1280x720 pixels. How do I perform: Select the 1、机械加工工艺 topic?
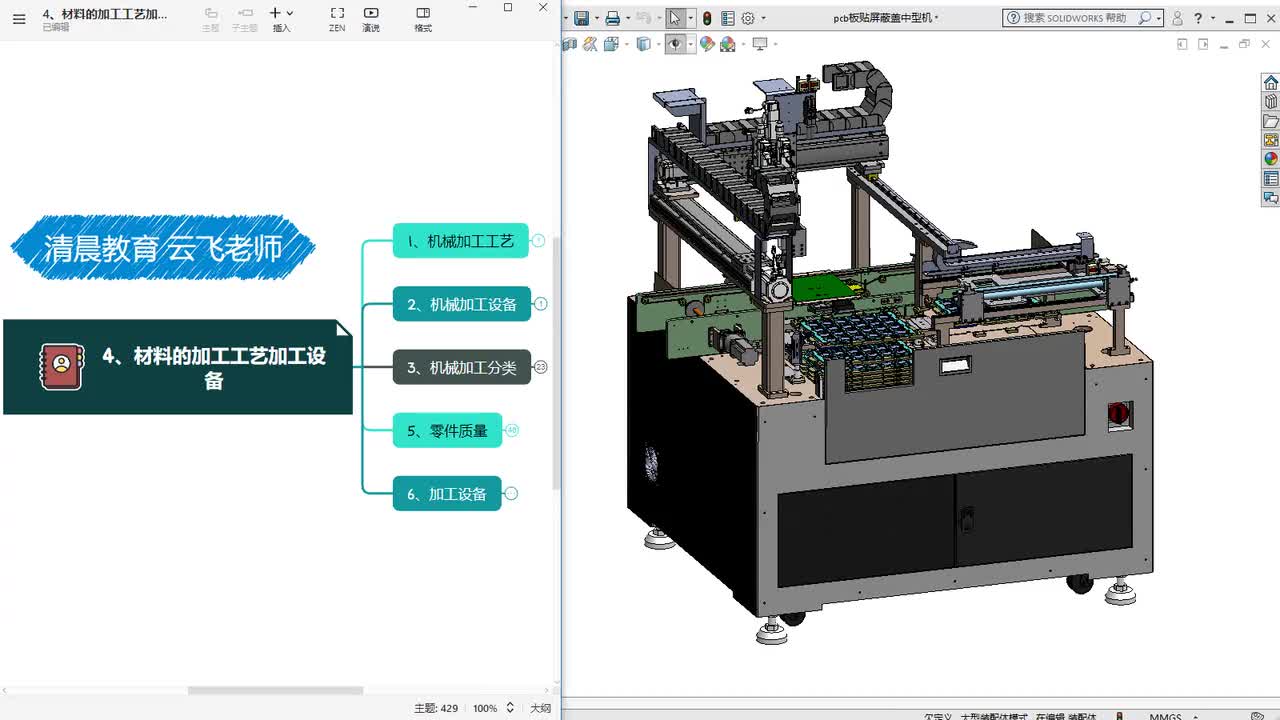click(460, 241)
